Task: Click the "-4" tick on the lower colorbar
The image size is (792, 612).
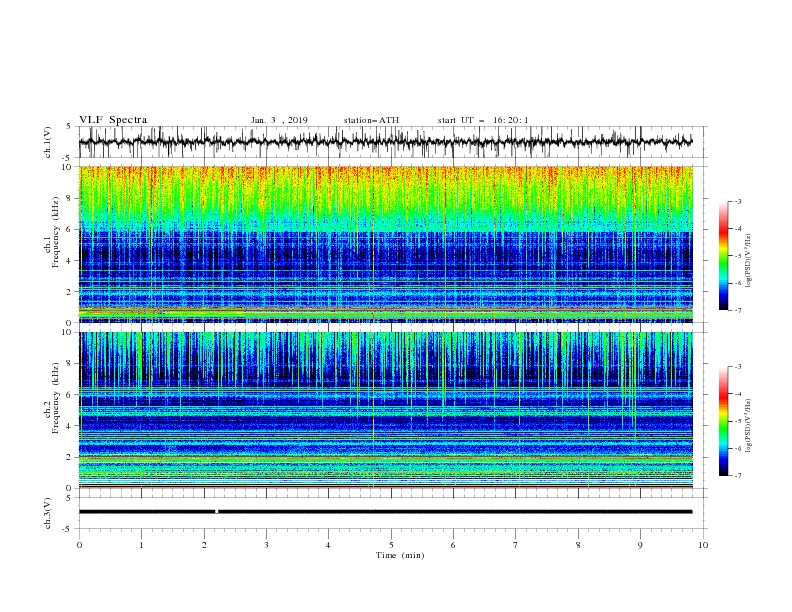Action: point(737,394)
